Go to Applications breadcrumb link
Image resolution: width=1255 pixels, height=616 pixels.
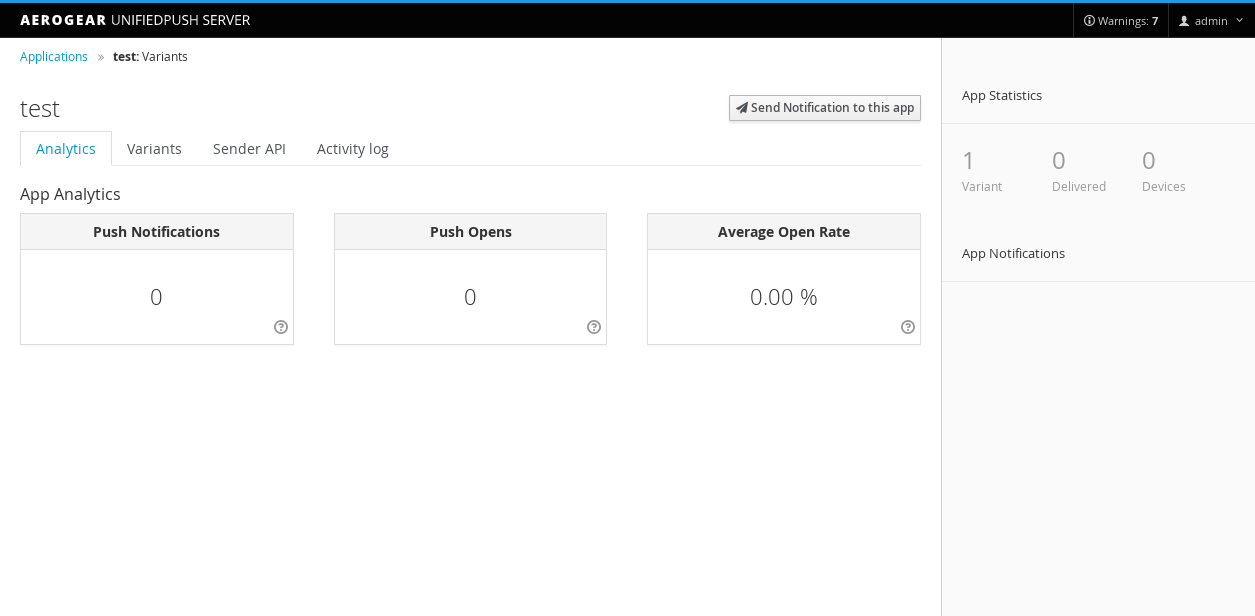pyautogui.click(x=54, y=57)
